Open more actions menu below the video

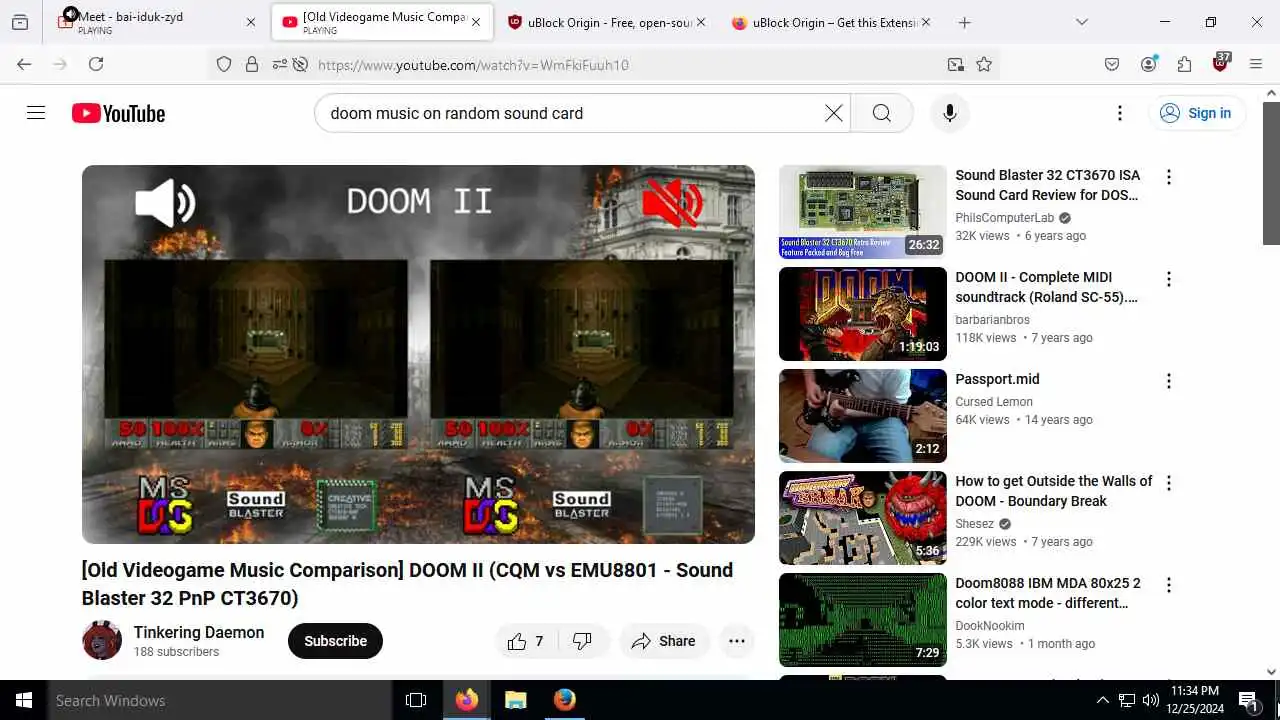click(x=737, y=641)
